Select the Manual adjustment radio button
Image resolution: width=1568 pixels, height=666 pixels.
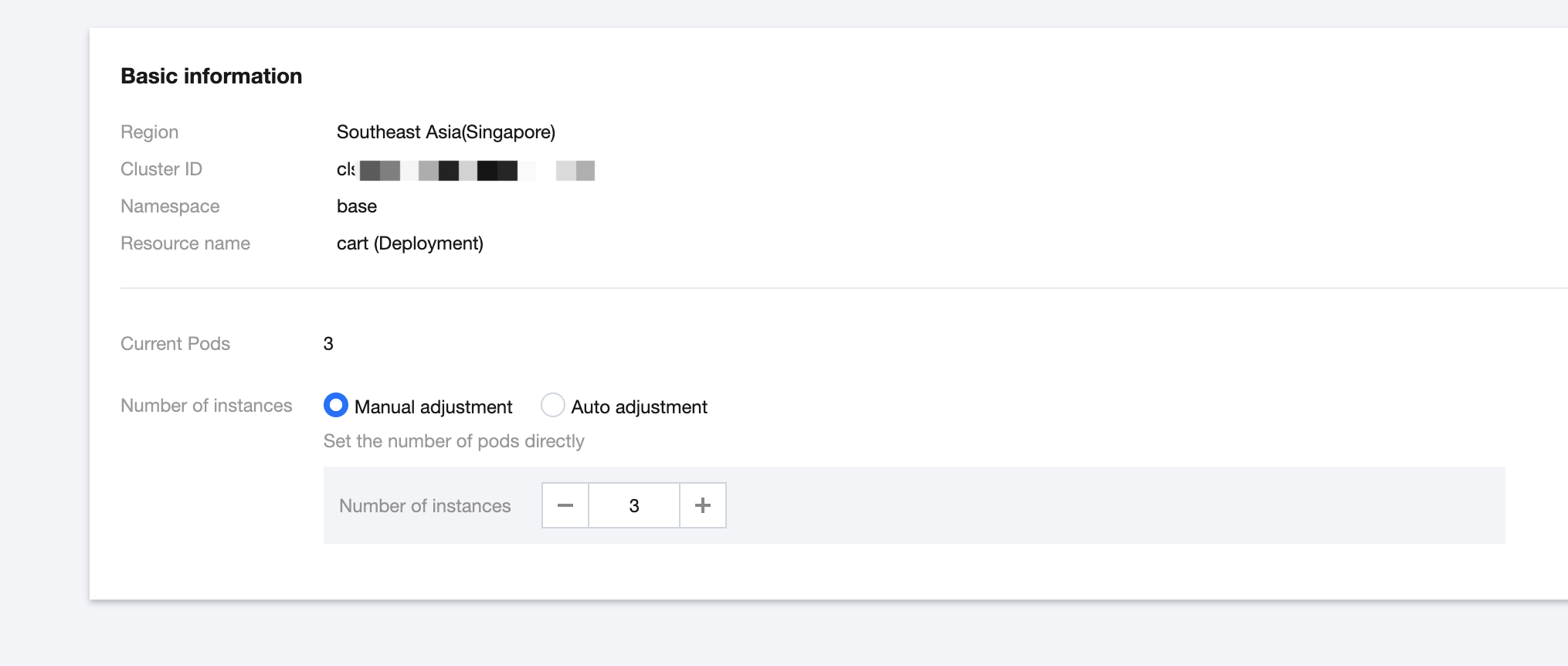coord(336,405)
